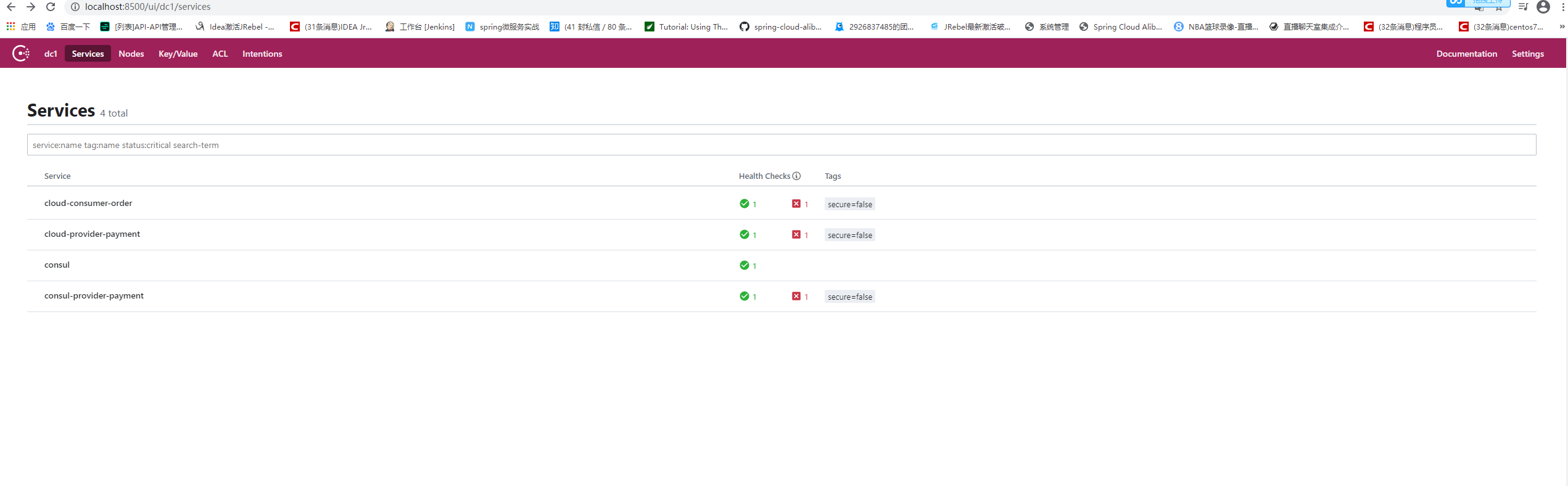Screen dimensions: 1568x486
Task: Select the Services tab
Action: point(88,54)
